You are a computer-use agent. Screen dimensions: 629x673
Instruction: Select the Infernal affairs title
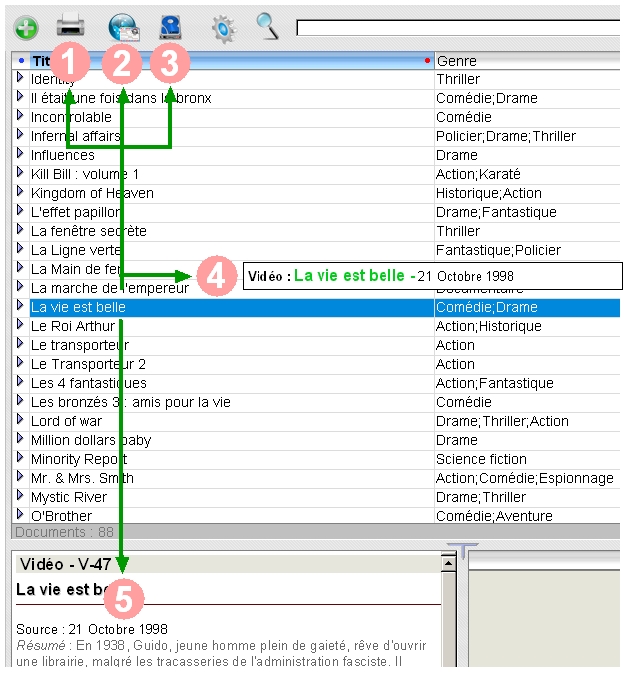[76, 136]
